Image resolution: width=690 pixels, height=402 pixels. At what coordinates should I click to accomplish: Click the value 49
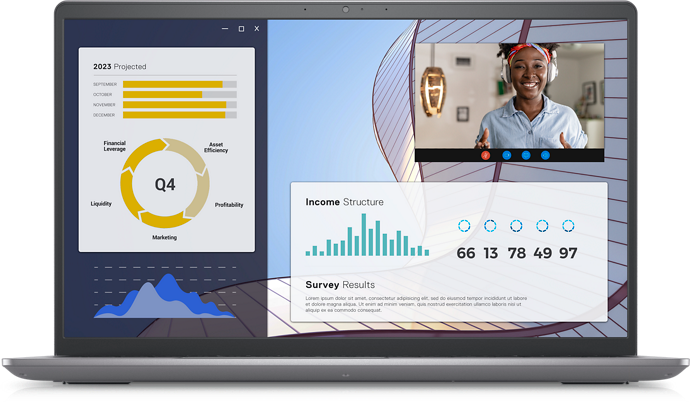543,253
